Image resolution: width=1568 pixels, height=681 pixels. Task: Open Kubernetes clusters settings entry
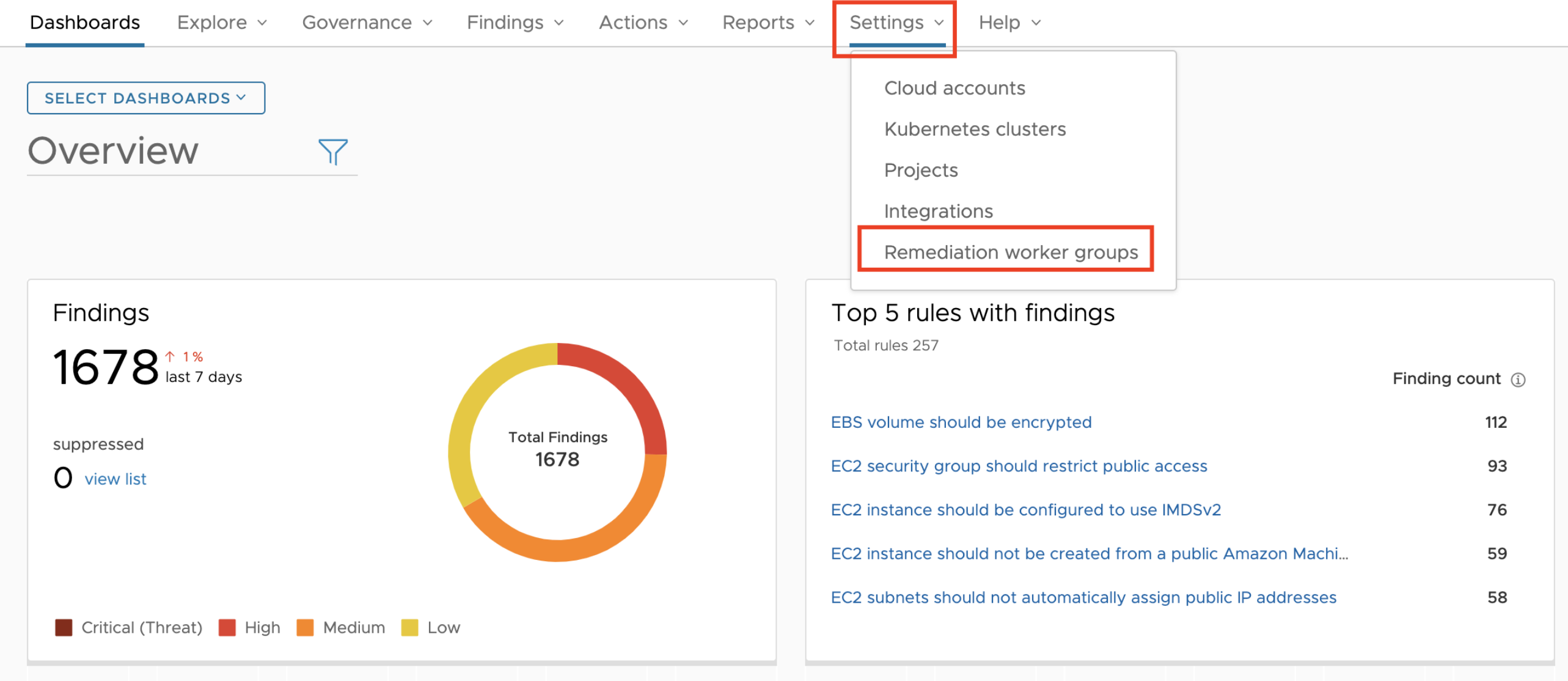pos(974,129)
